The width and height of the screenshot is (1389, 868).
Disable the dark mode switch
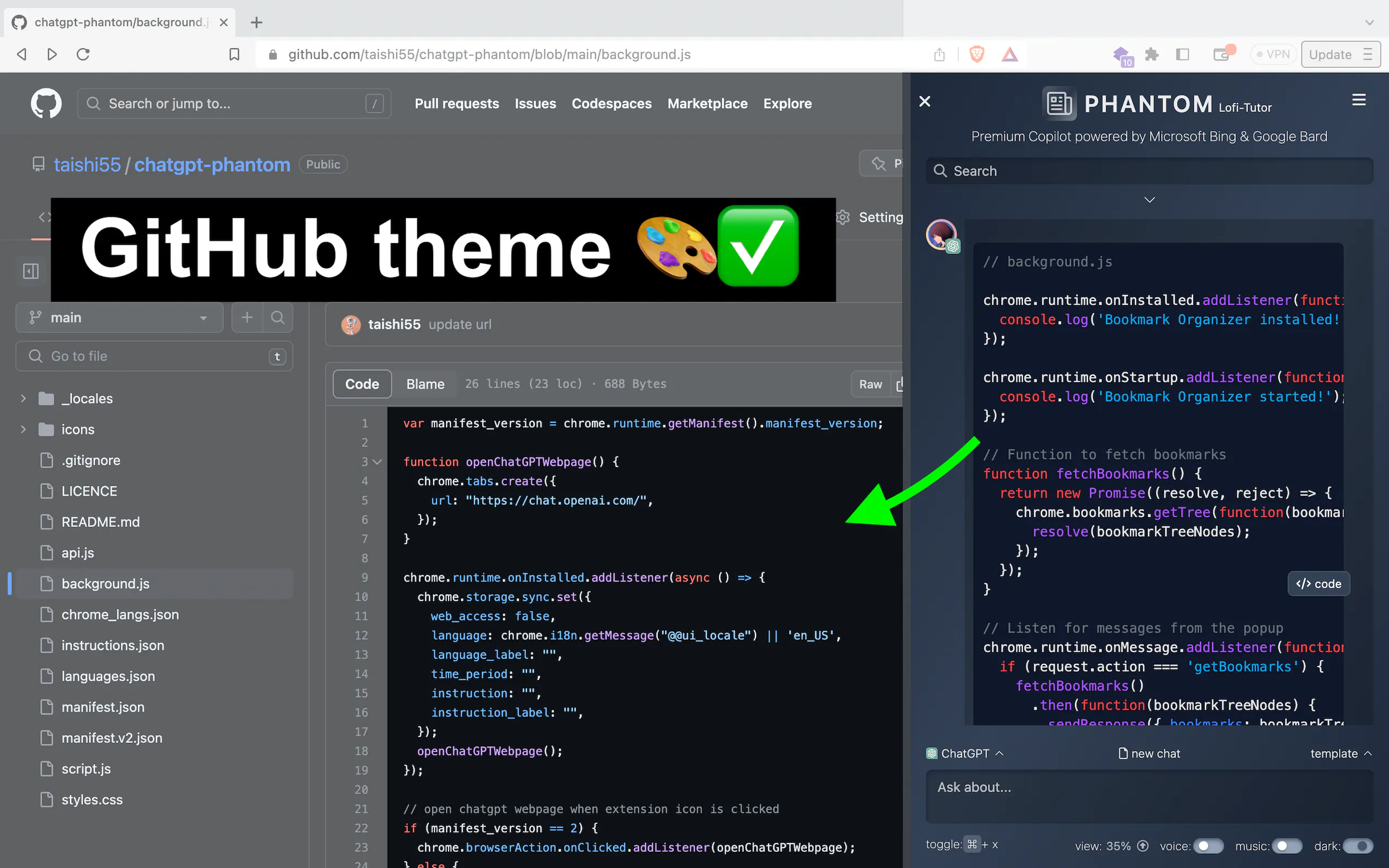[1358, 846]
